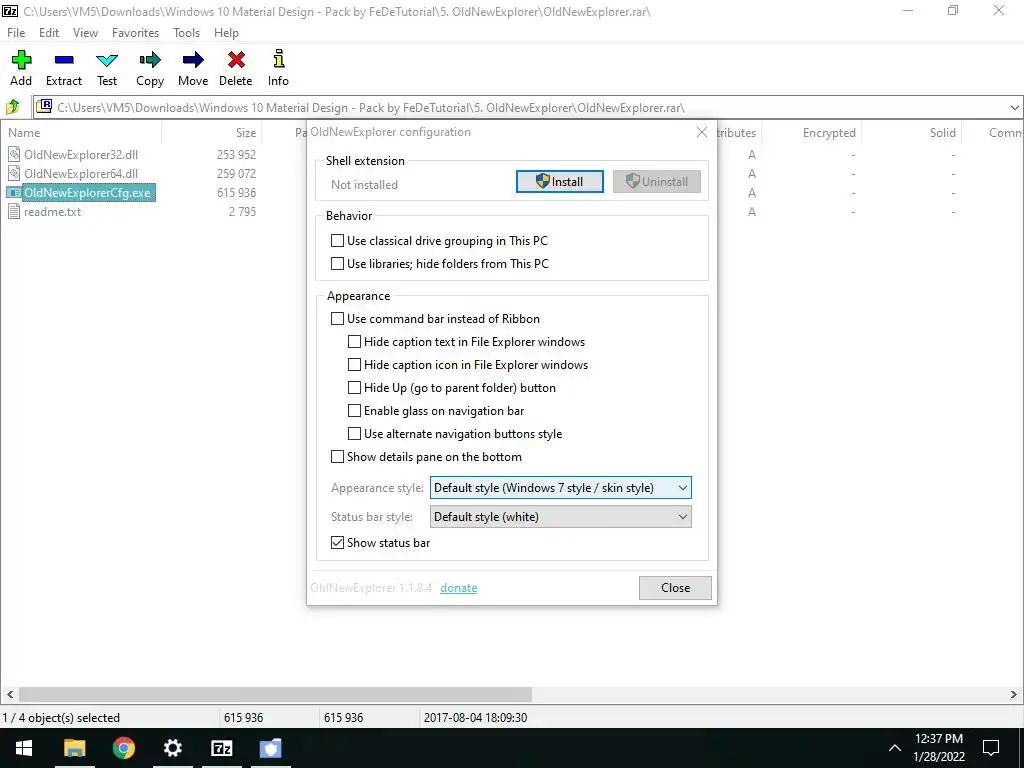The width and height of the screenshot is (1024, 768).
Task: Check Use alternate navigation buttons style
Action: [354, 434]
